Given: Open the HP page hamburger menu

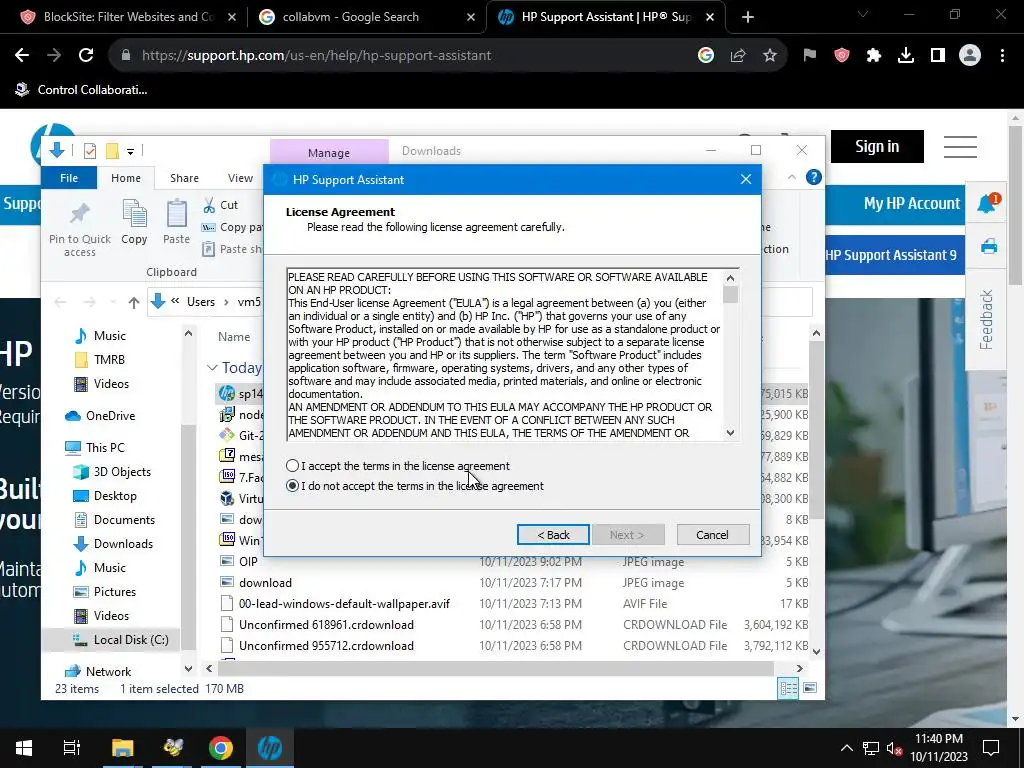Looking at the screenshot, I should [x=960, y=146].
